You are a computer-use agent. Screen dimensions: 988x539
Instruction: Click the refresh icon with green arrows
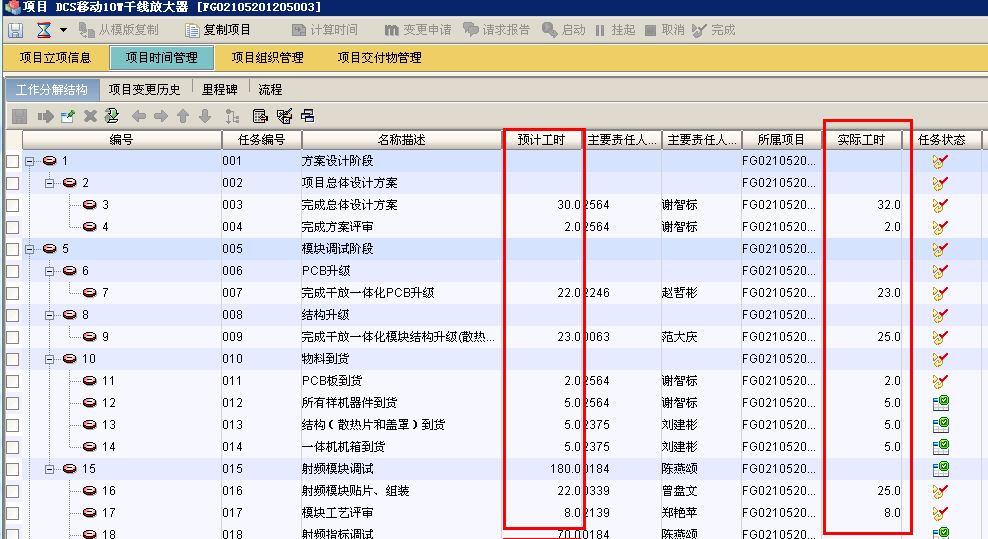tap(112, 116)
